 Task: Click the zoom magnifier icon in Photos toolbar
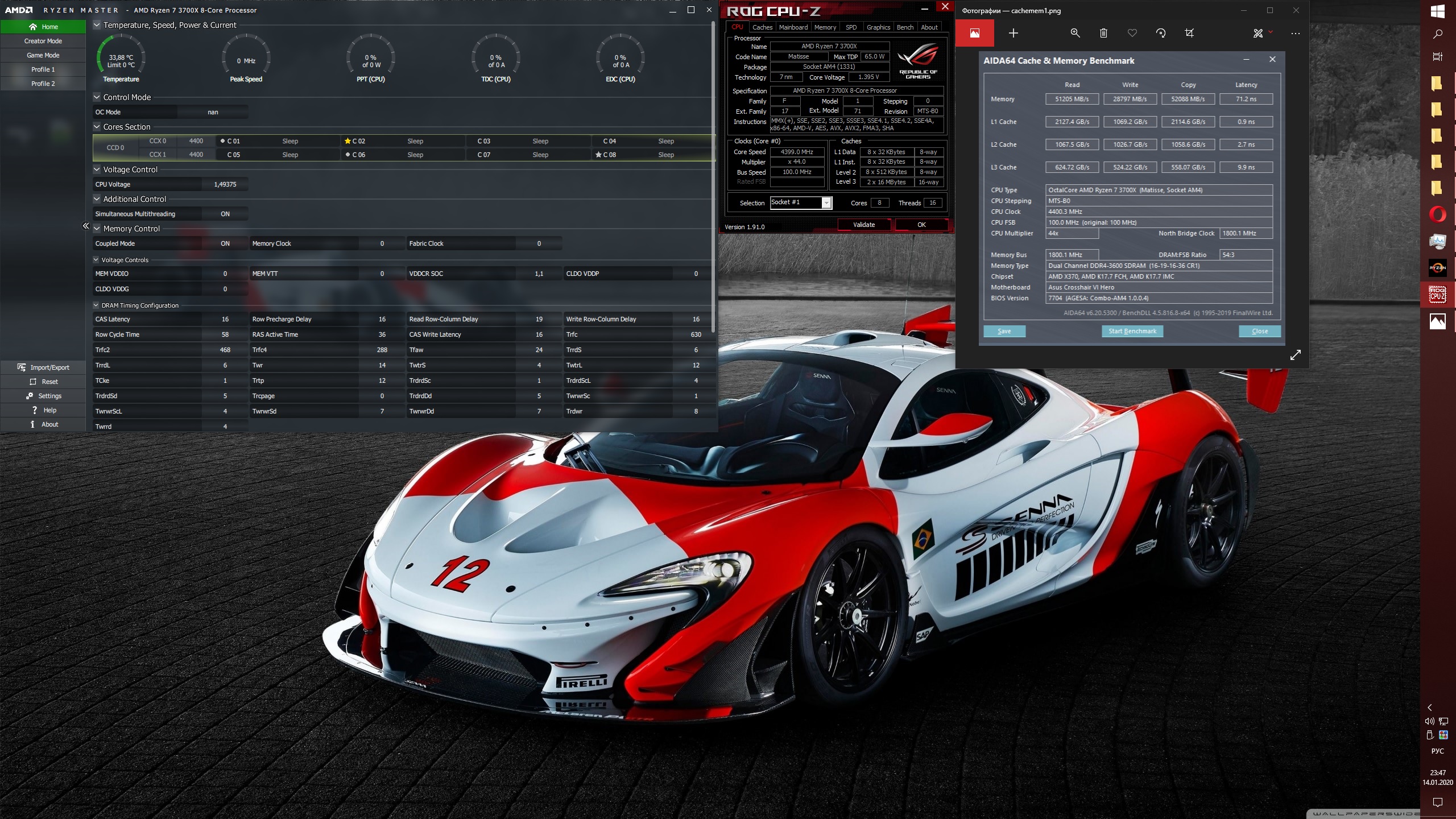1075,33
